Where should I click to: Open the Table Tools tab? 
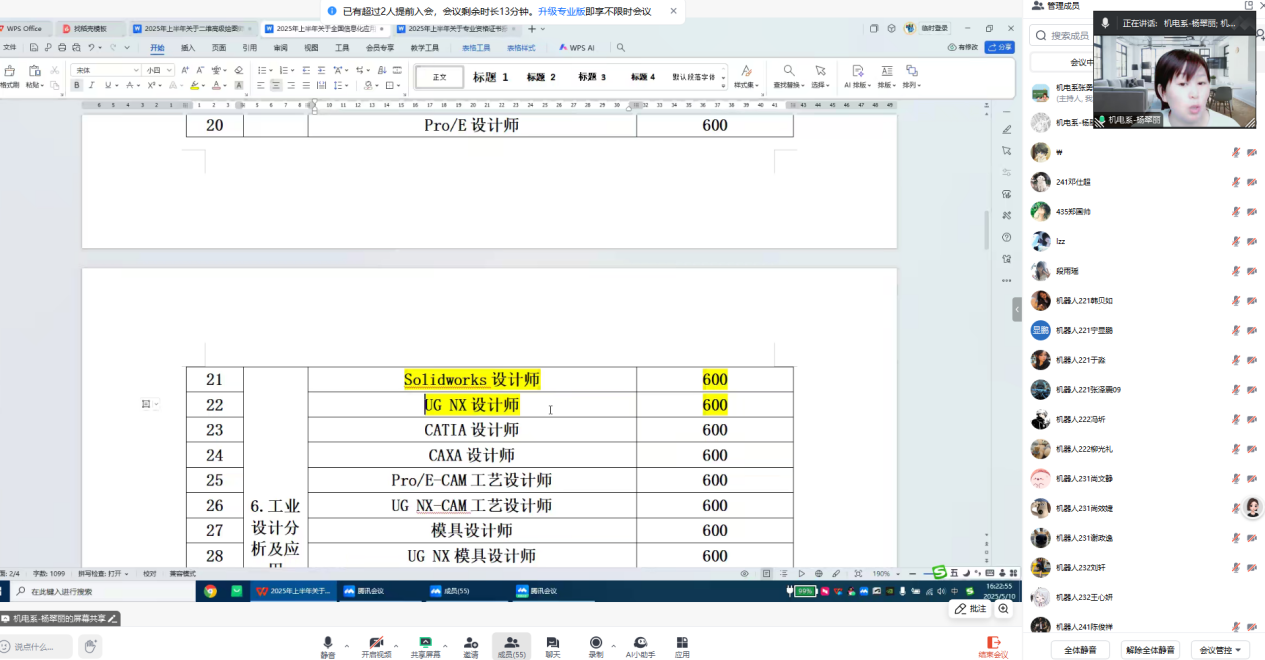click(477, 47)
